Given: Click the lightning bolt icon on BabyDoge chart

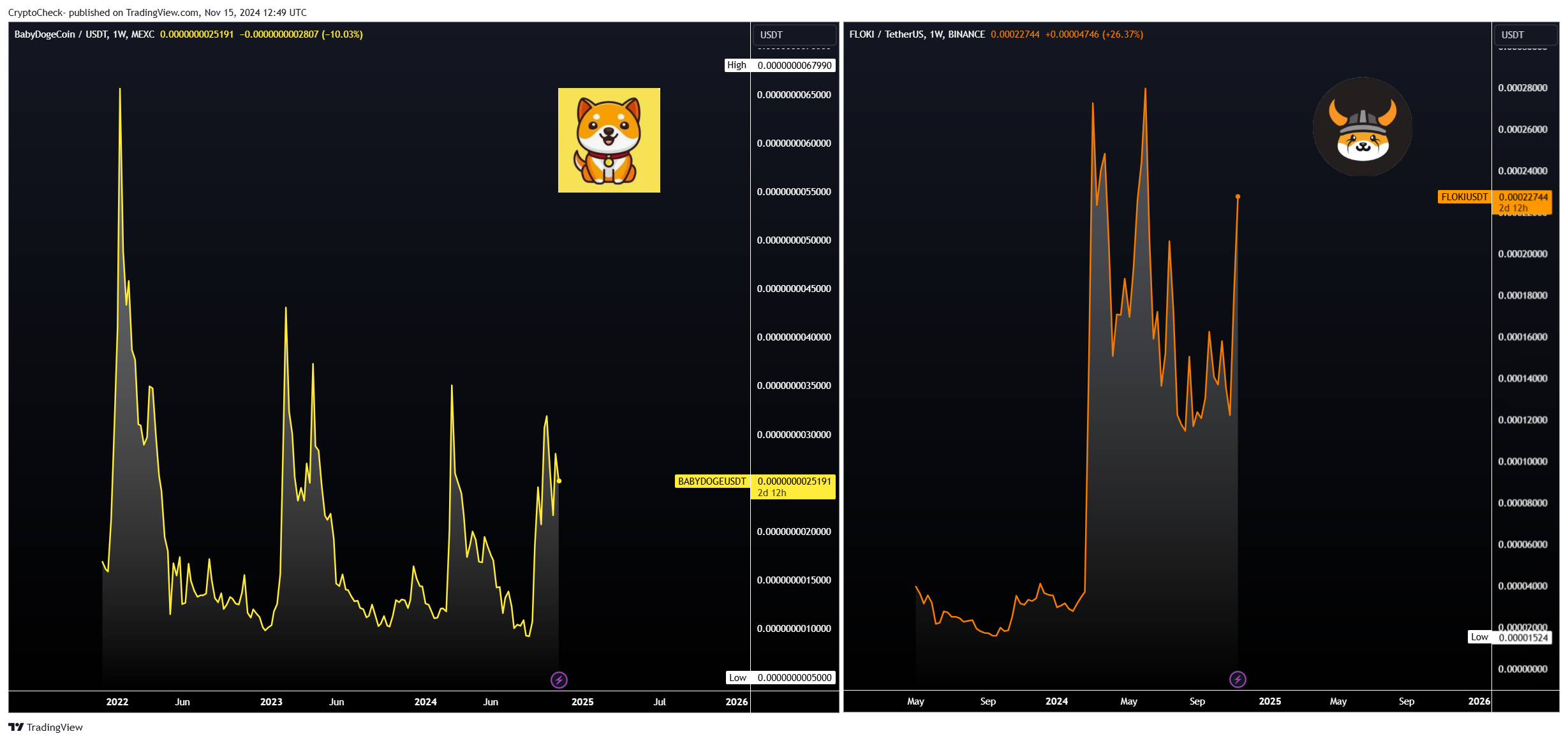Looking at the screenshot, I should point(559,680).
